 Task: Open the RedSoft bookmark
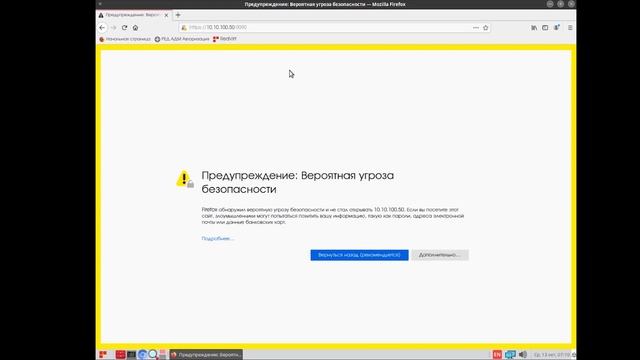point(224,39)
